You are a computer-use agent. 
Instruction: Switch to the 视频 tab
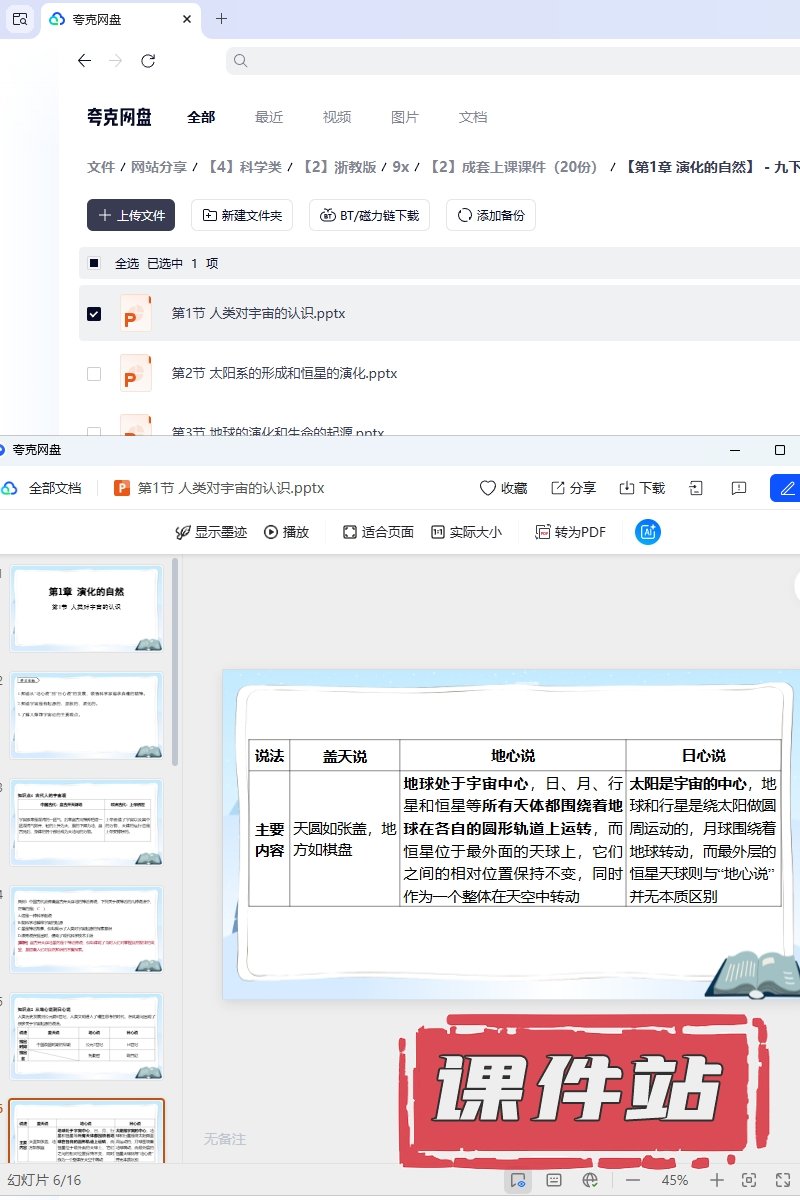tap(337, 117)
